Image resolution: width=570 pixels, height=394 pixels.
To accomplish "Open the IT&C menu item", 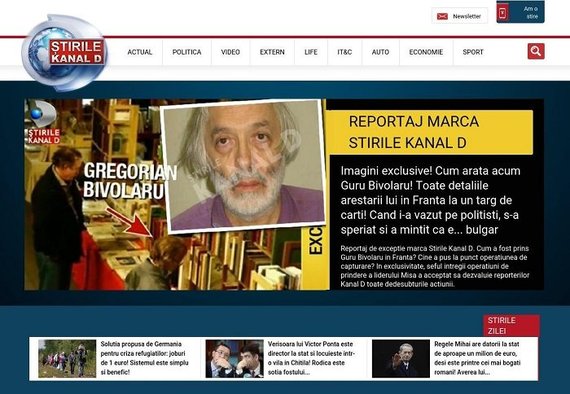I will click(x=345, y=52).
